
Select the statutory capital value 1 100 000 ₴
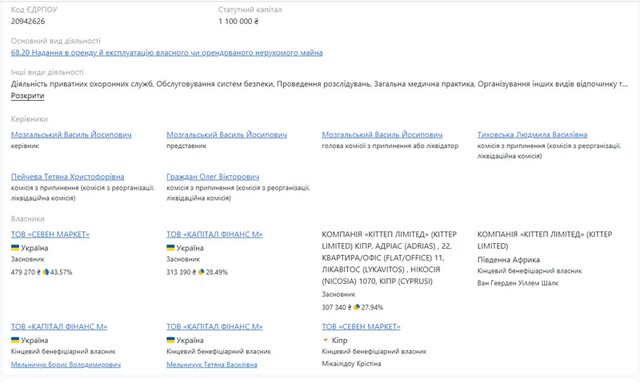tap(238, 21)
